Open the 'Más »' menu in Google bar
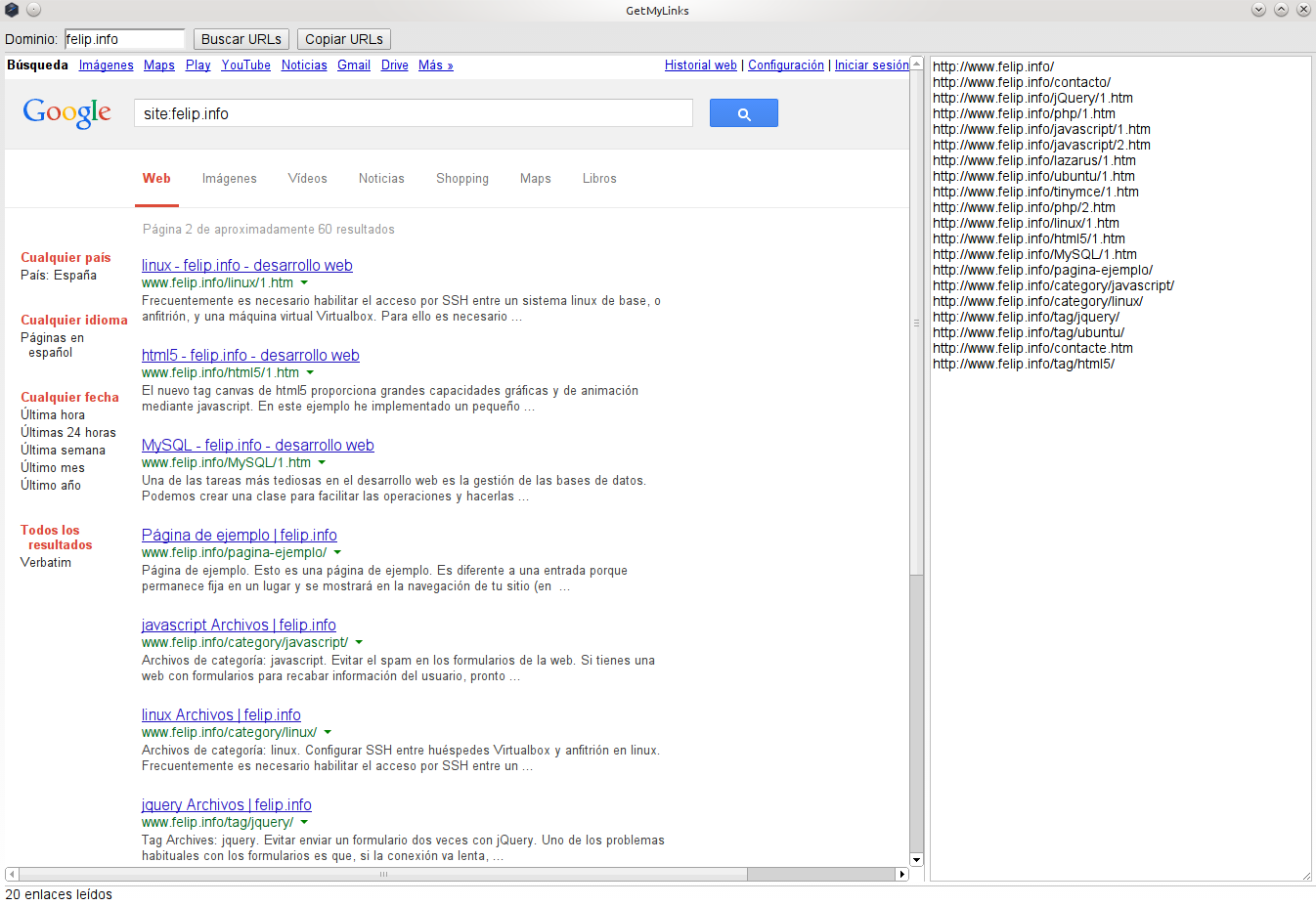1316x906 pixels. [435, 65]
